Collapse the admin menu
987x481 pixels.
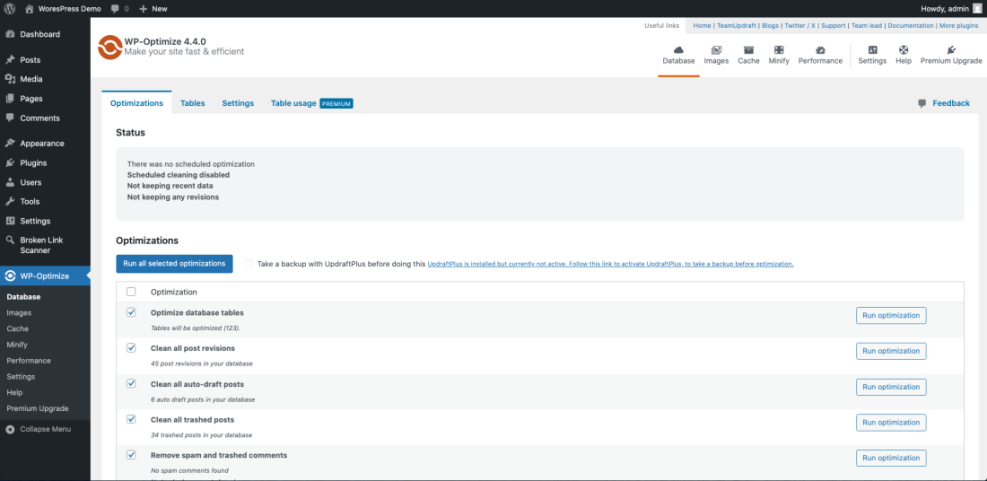(38, 429)
